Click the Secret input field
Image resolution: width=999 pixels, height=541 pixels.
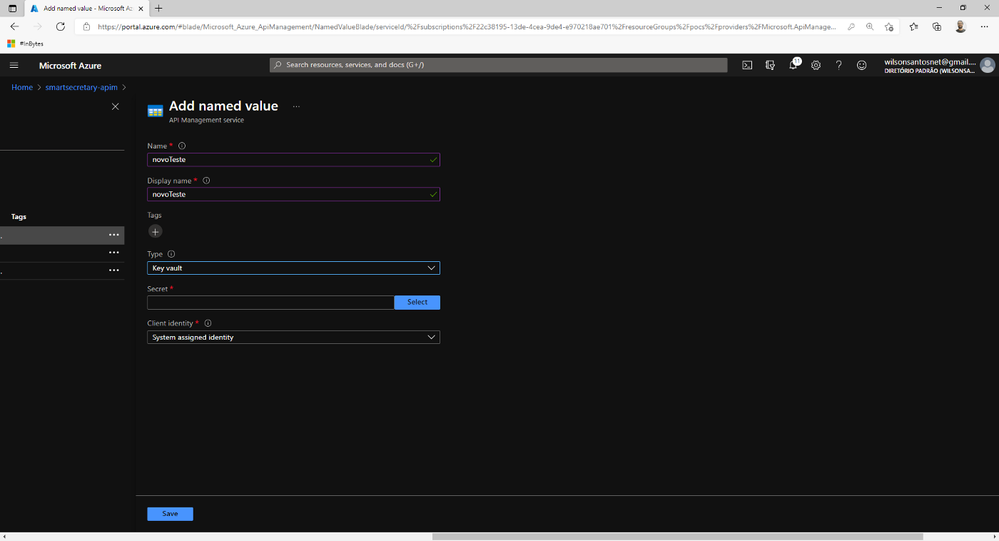pyautogui.click(x=270, y=302)
